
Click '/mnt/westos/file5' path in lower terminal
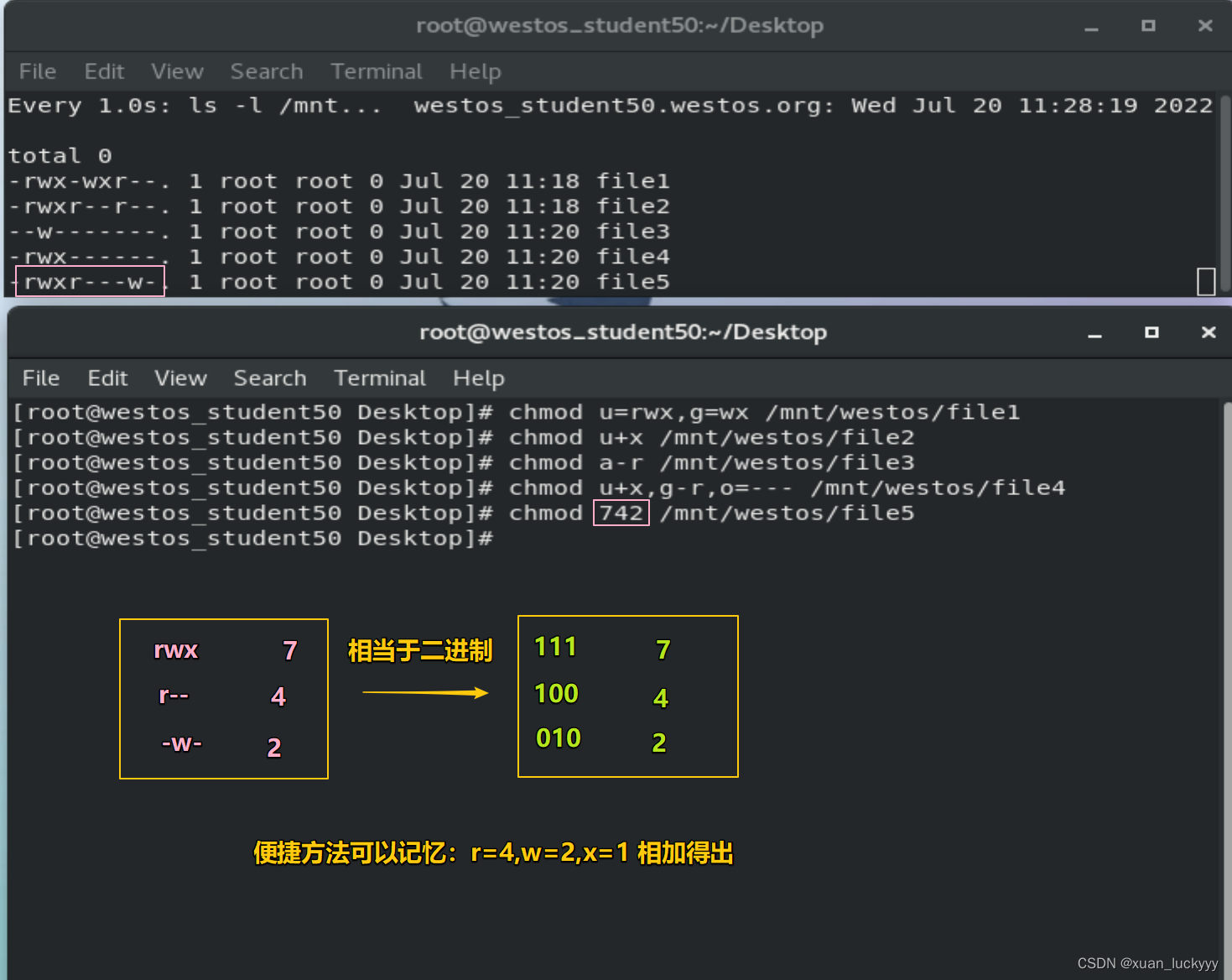[x=787, y=513]
